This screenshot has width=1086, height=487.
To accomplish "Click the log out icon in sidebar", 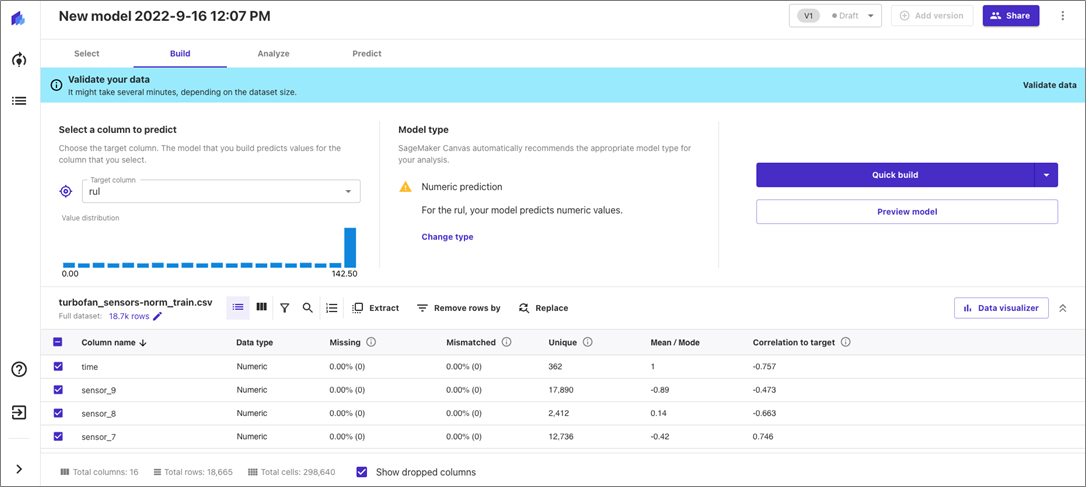I will tap(19, 412).
